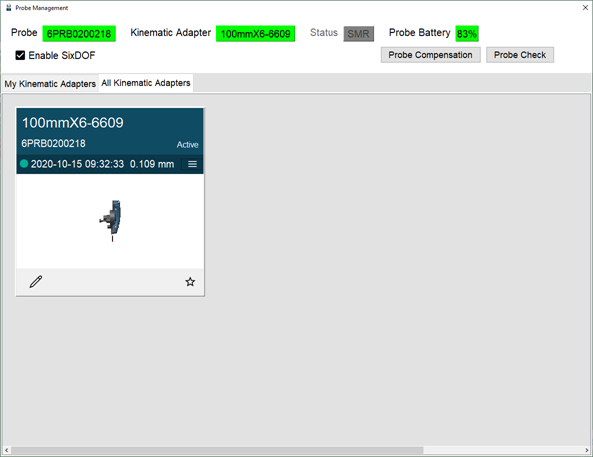This screenshot has height=457, width=593.
Task: Switch to My Kinematic Adapters tab
Action: [50, 84]
